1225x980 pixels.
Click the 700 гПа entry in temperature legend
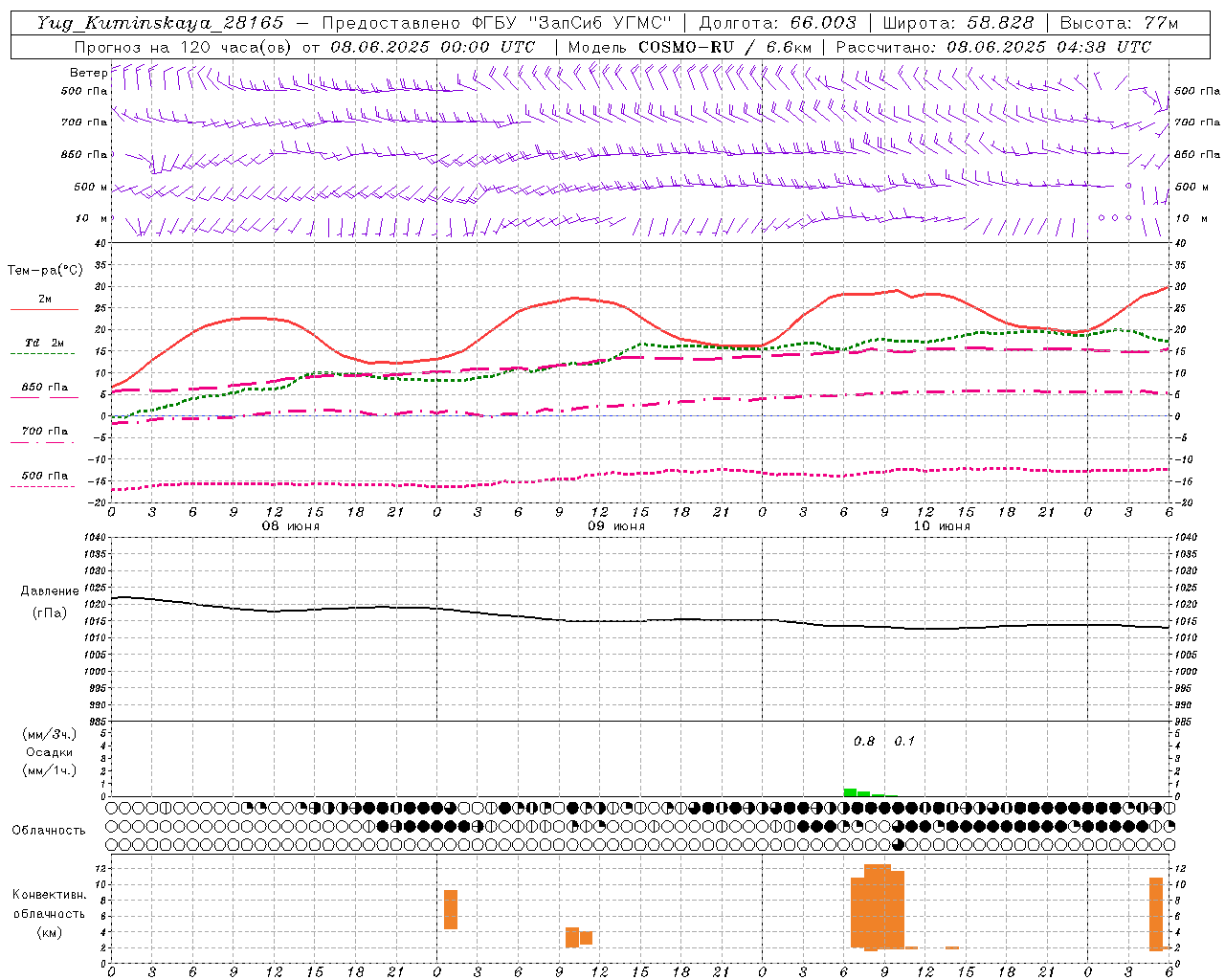pos(45,432)
